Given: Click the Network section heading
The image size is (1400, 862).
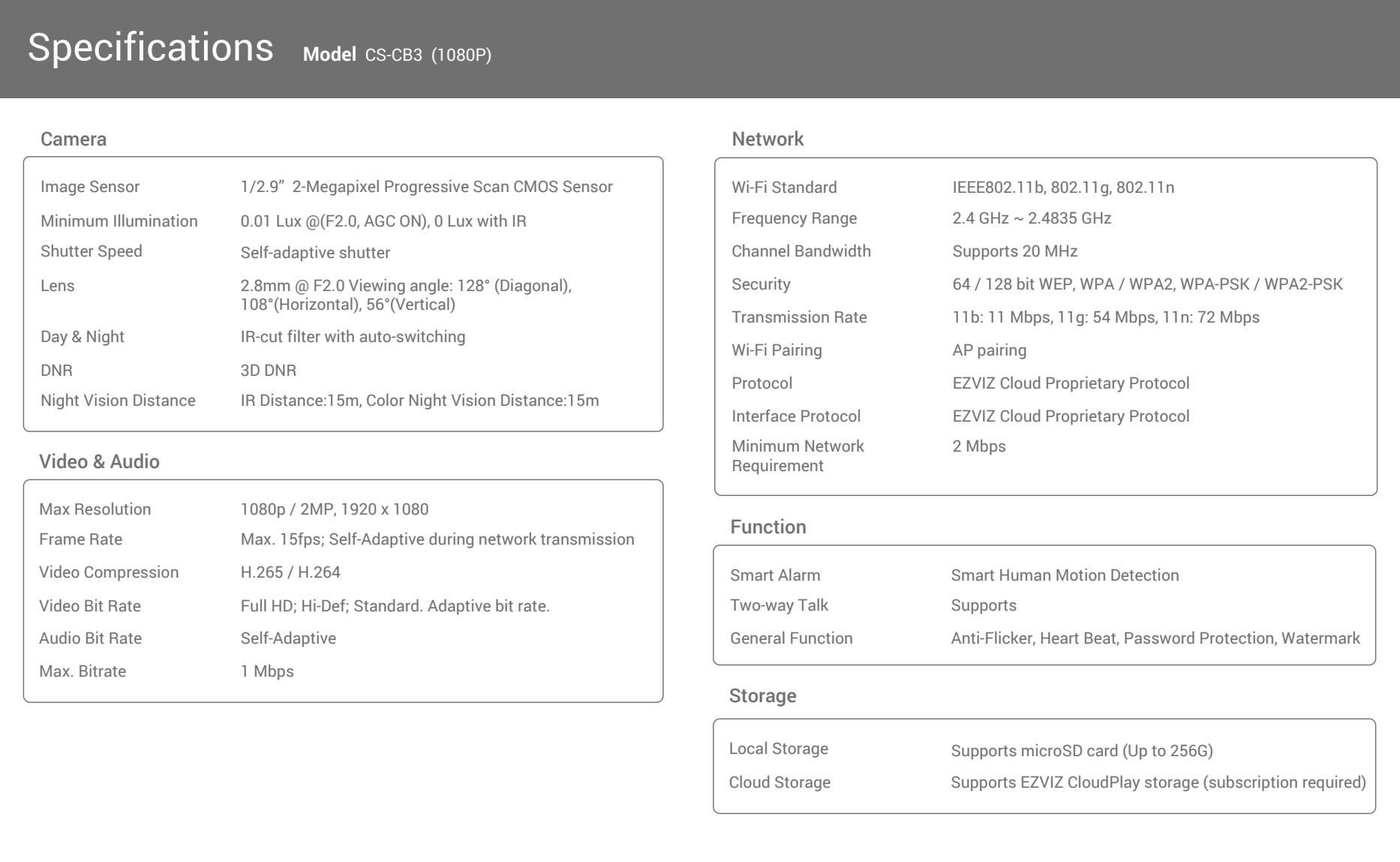Looking at the screenshot, I should tap(768, 139).
